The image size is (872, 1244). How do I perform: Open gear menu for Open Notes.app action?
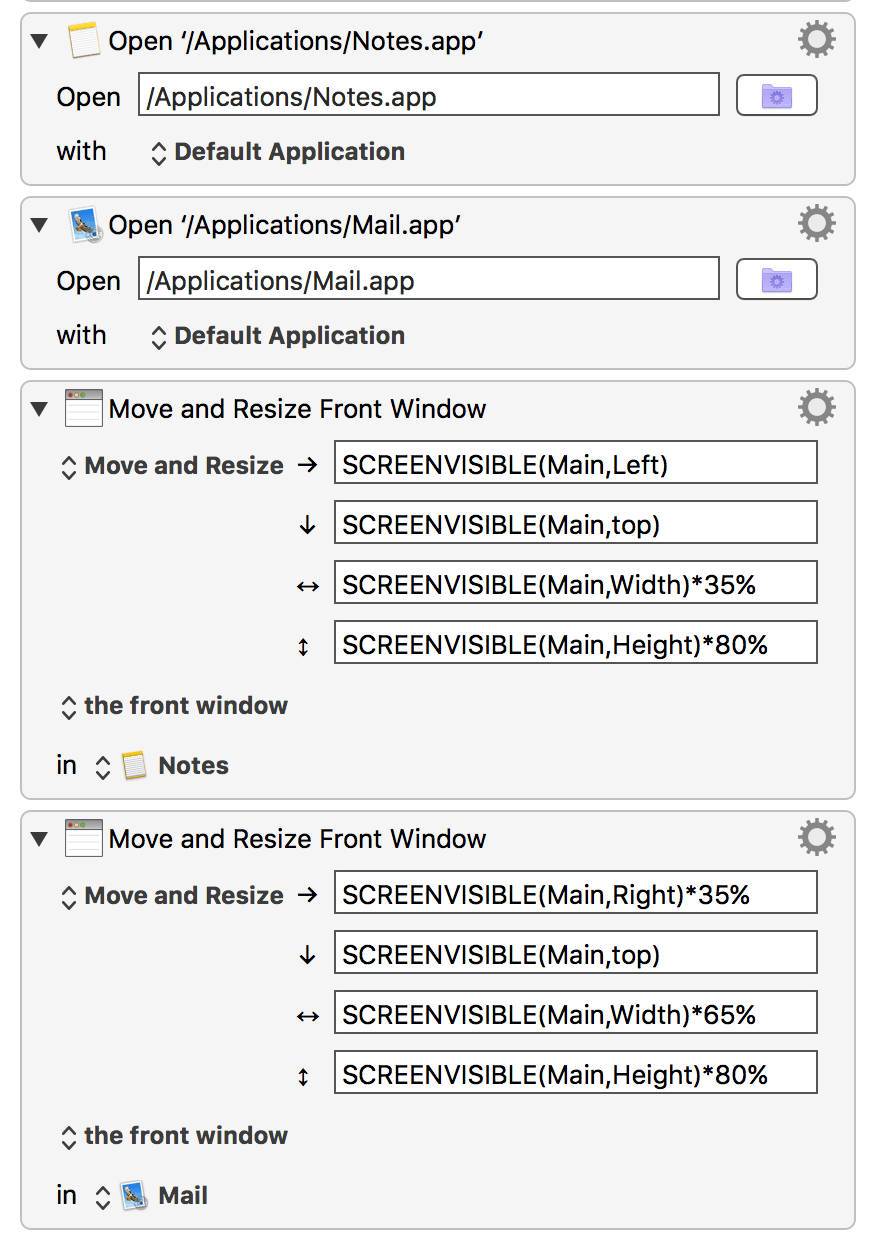point(816,40)
